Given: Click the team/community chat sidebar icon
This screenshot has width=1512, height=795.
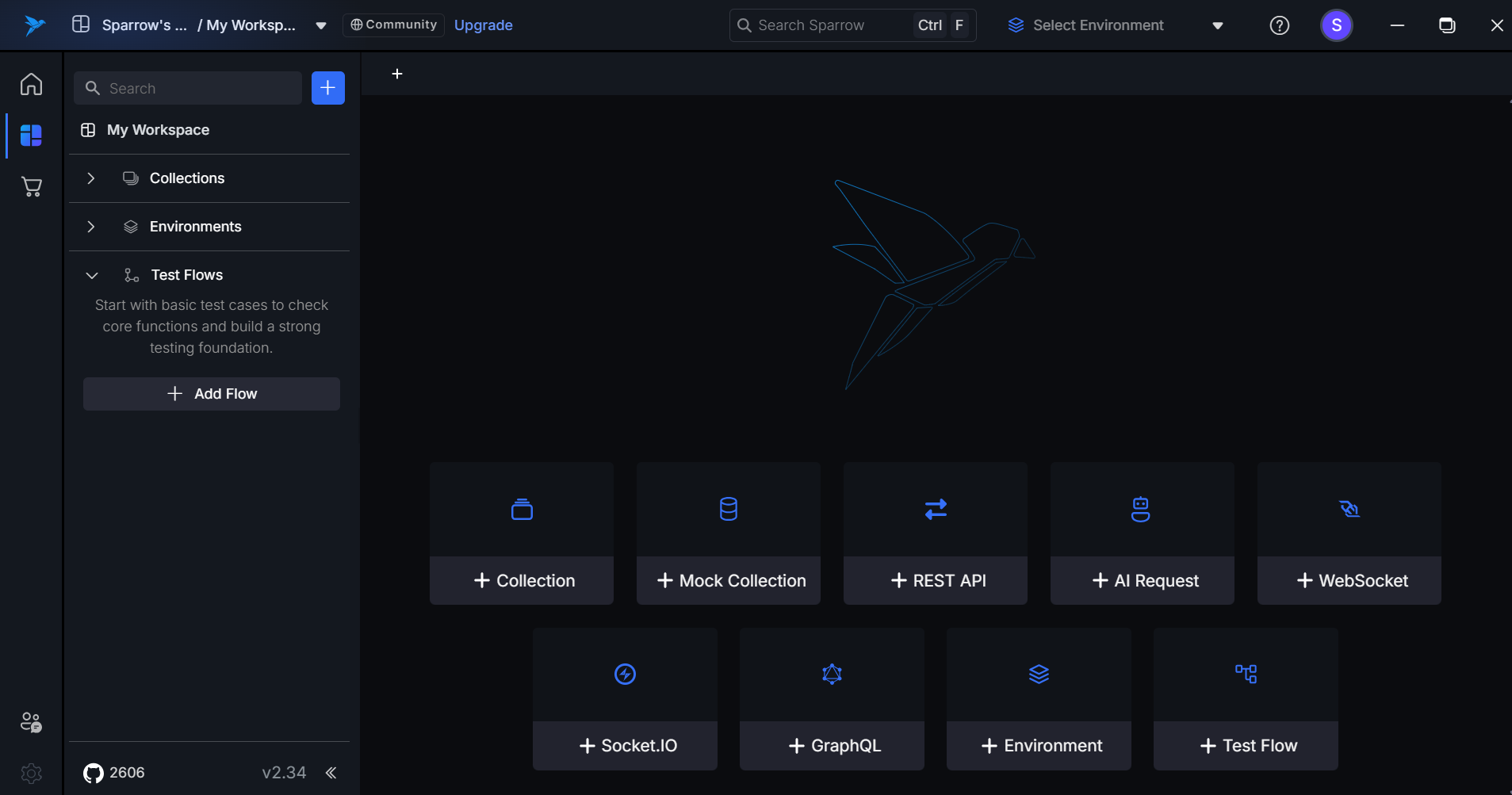Looking at the screenshot, I should point(31,722).
